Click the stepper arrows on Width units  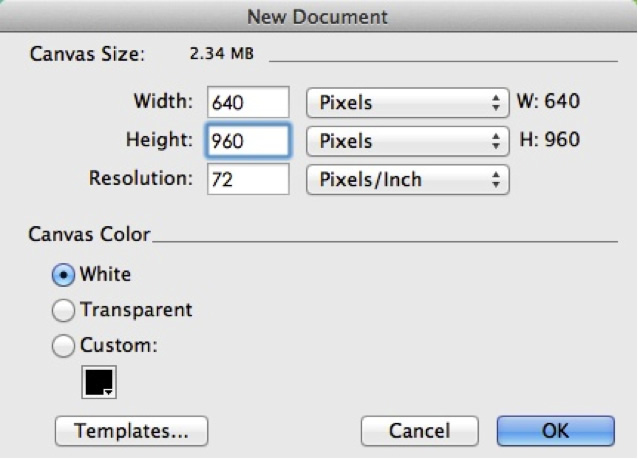pos(496,103)
